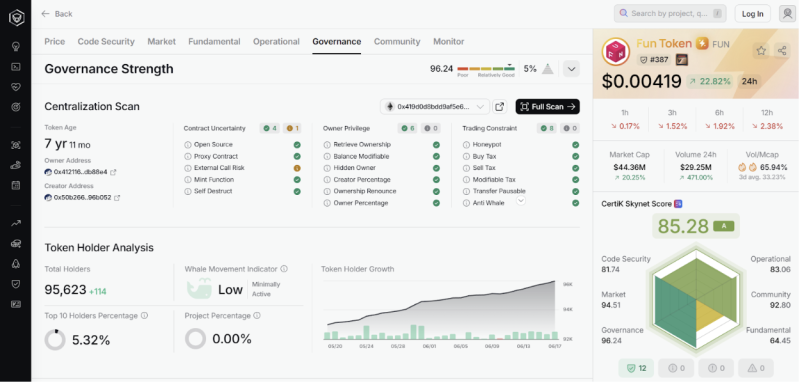The image size is (800, 390).
Task: Click the CertiK logo in sidebar
Action: pyautogui.click(x=16, y=18)
